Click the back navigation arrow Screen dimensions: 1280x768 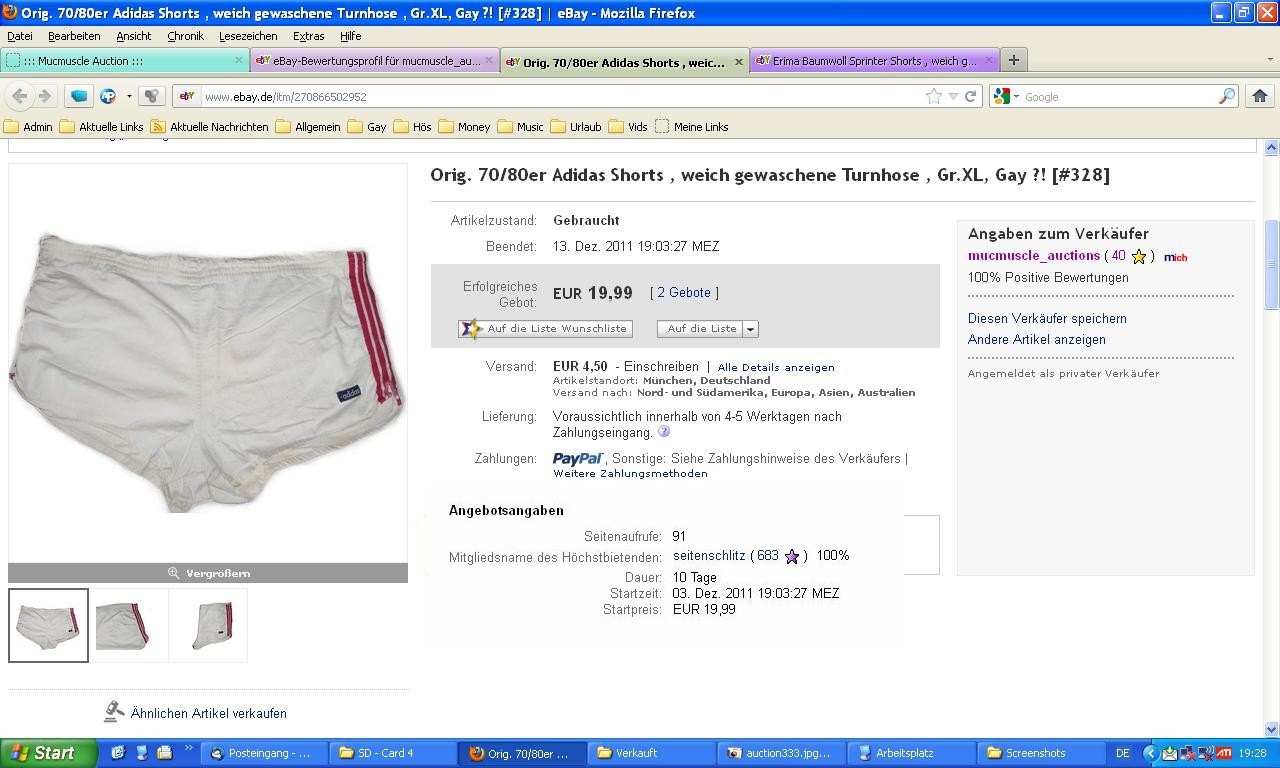click(19, 96)
